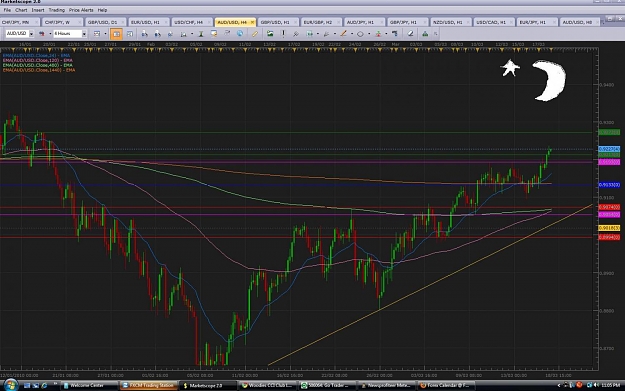625x391 pixels.
Task: Open the Chart menu
Action: coord(21,10)
